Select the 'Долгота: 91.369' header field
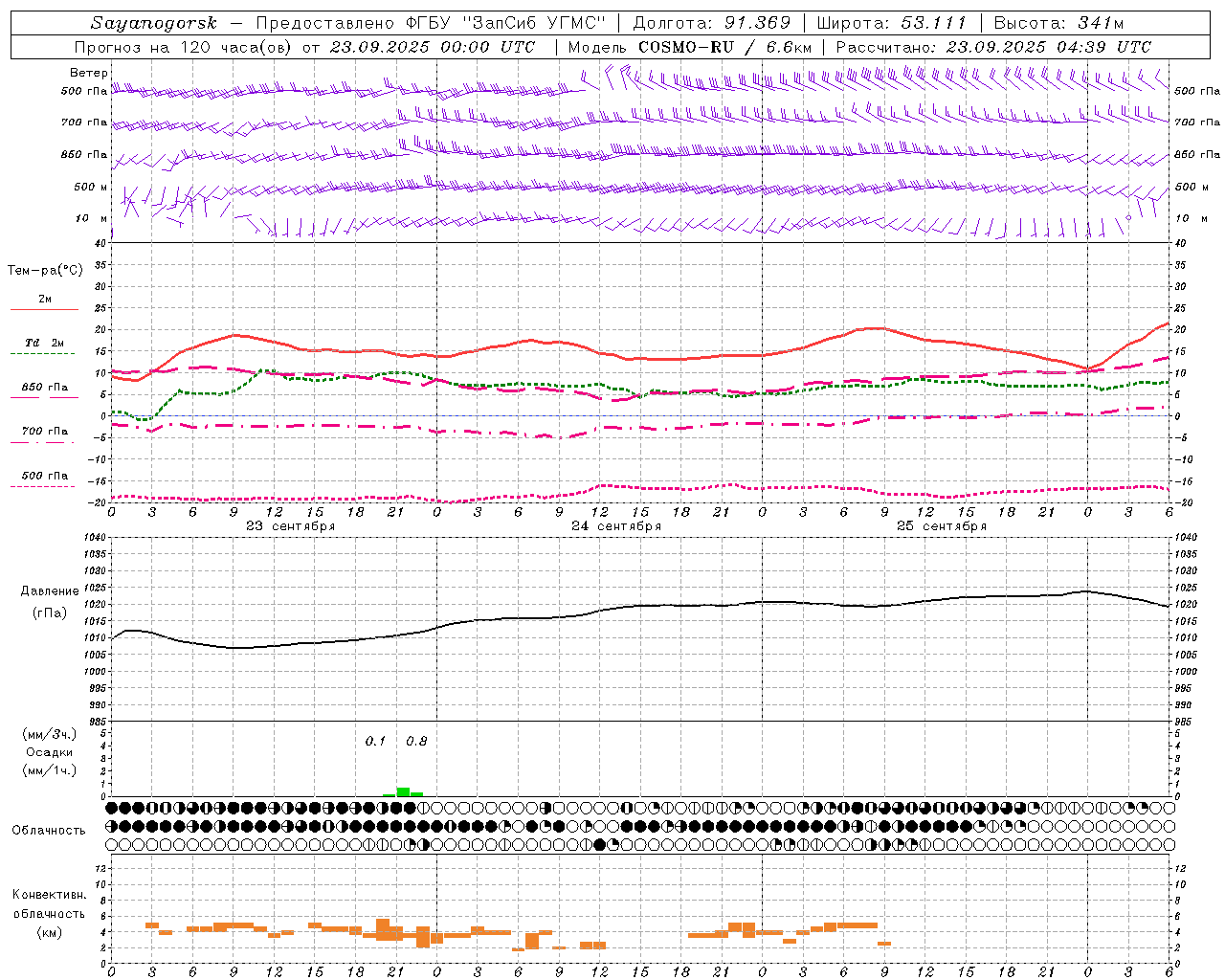This screenshot has height=980, width=1225. pos(712,23)
